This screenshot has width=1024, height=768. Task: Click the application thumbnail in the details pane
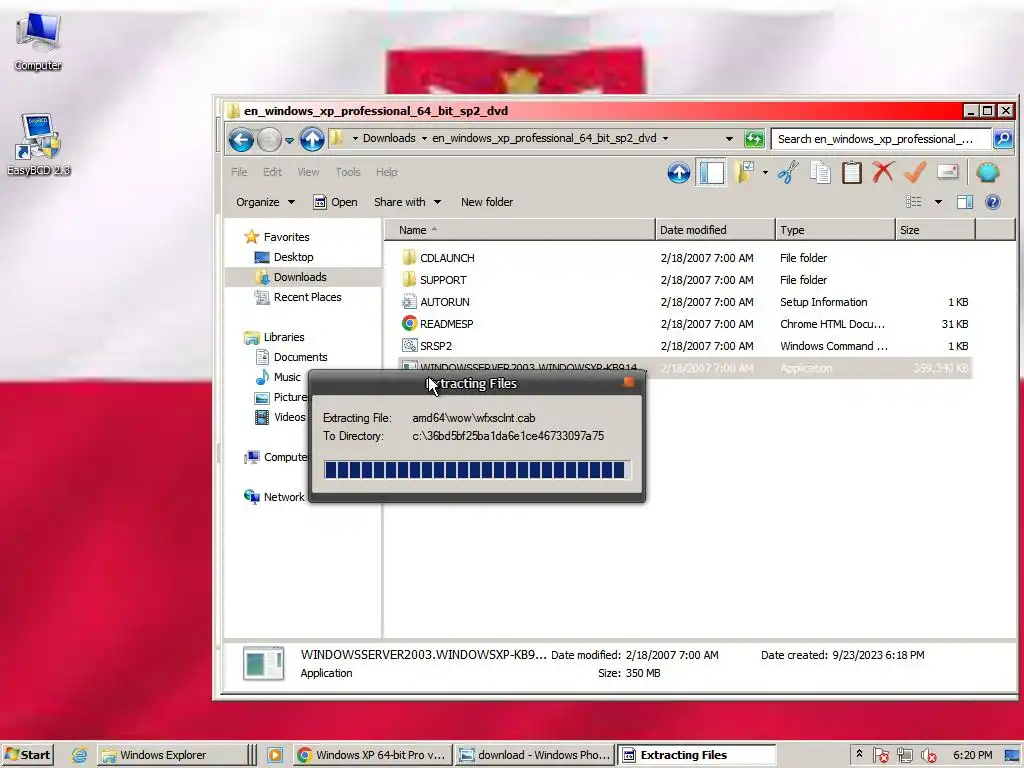click(x=263, y=664)
